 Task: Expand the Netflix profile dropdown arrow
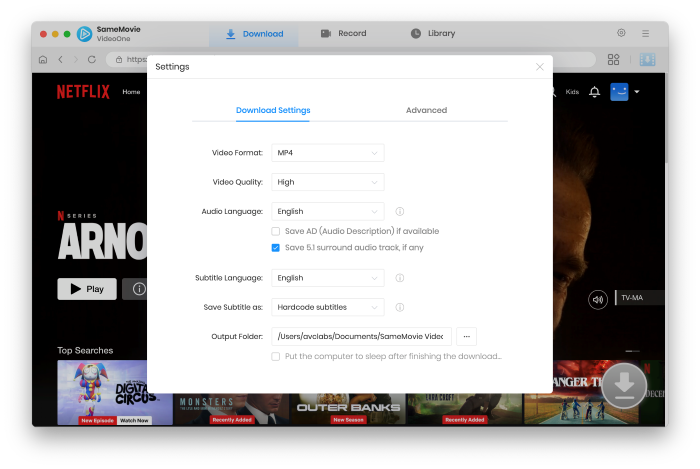click(x=637, y=92)
